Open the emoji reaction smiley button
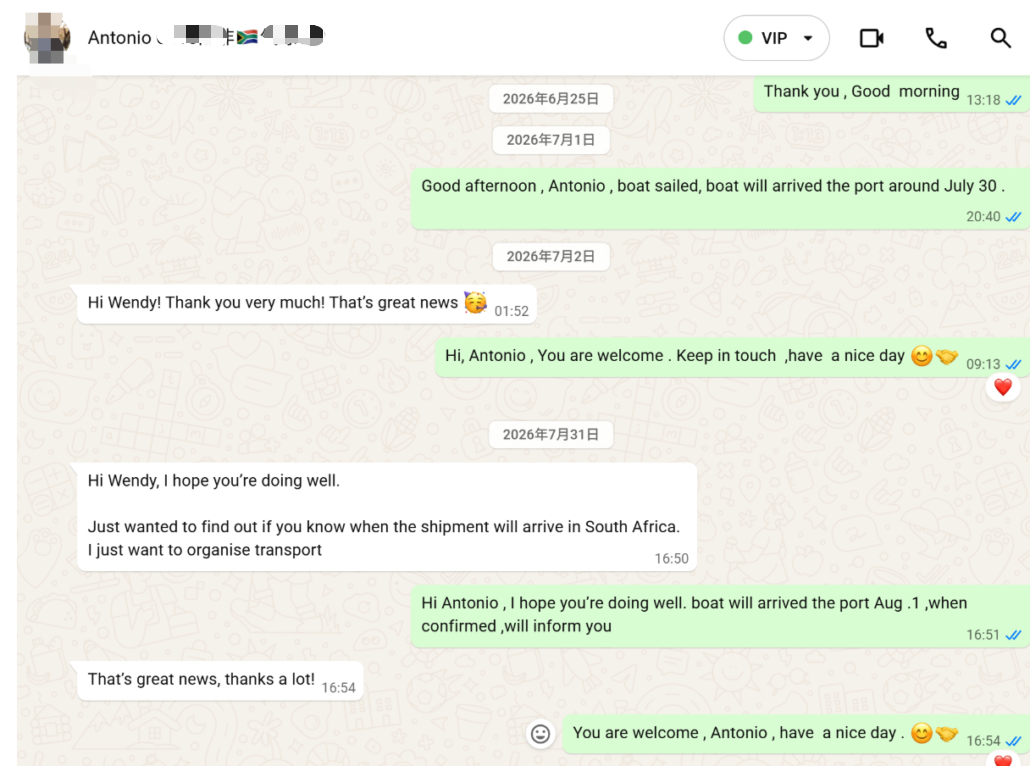Viewport: 1030px width, 766px height. [540, 734]
